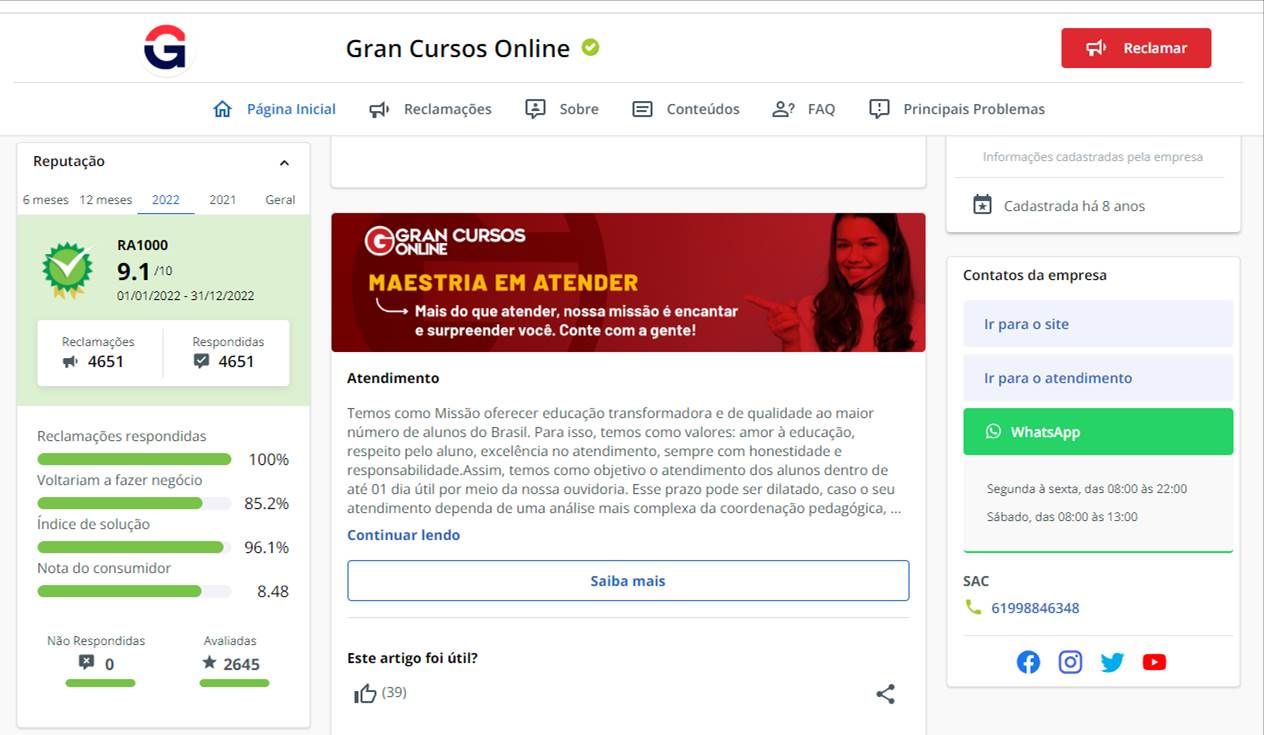The image size is (1264, 735).
Task: Click the green verified badge by the company name
Action: pyautogui.click(x=591, y=47)
